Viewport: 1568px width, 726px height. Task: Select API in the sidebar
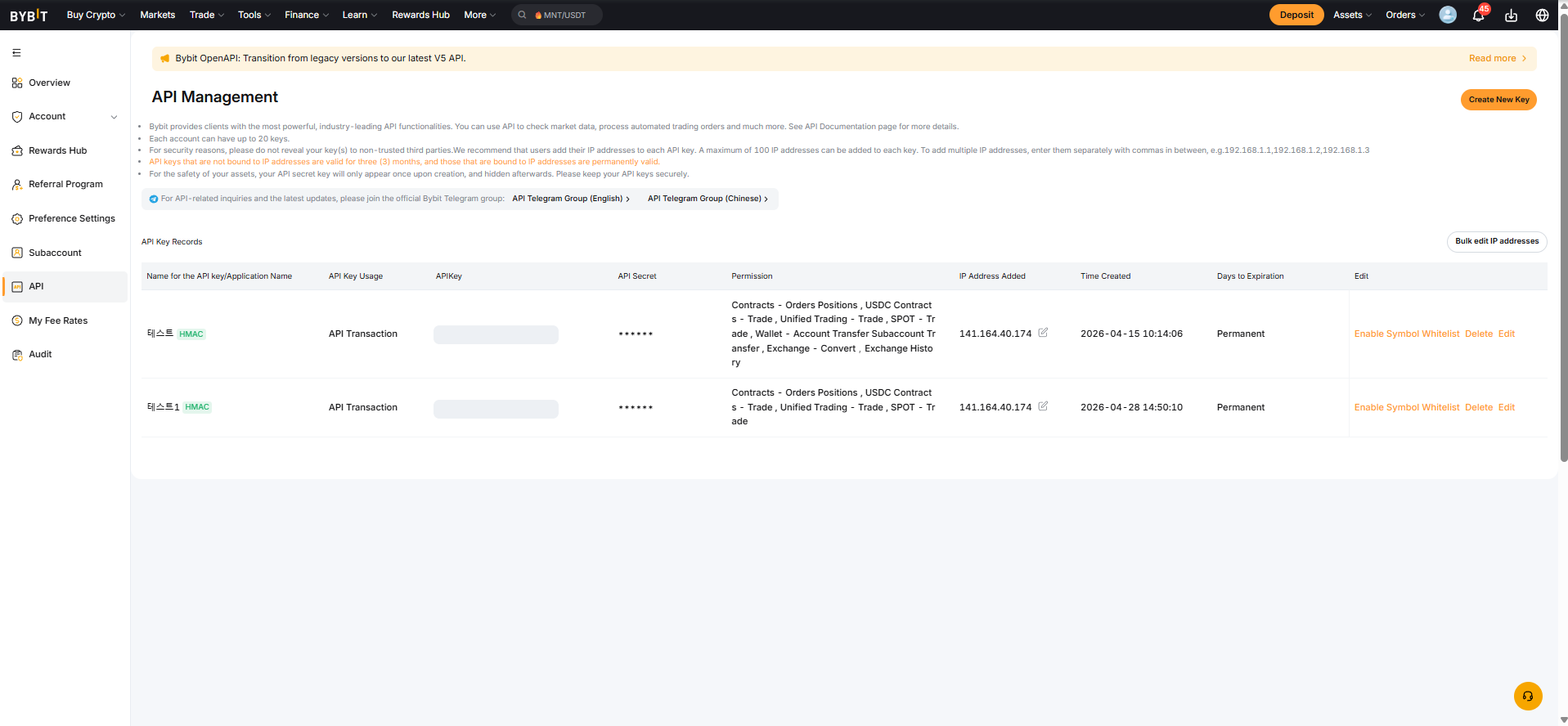point(65,287)
